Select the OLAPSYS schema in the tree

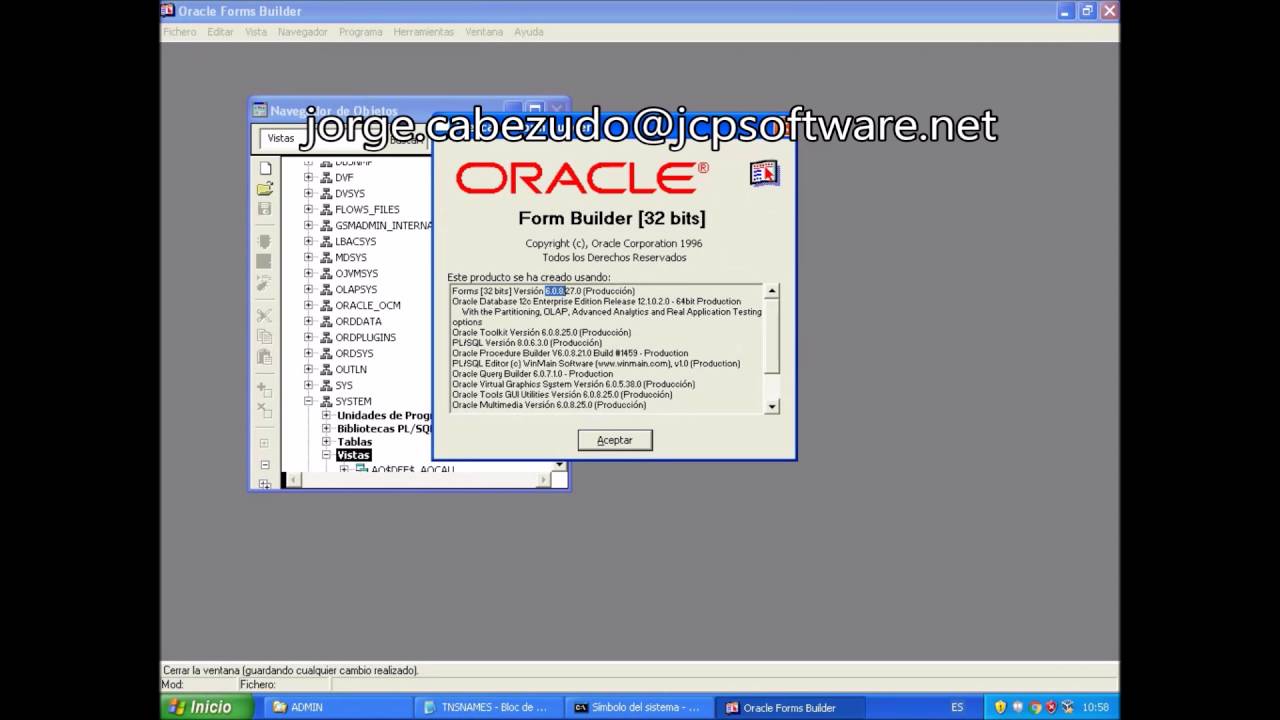pyautogui.click(x=356, y=289)
